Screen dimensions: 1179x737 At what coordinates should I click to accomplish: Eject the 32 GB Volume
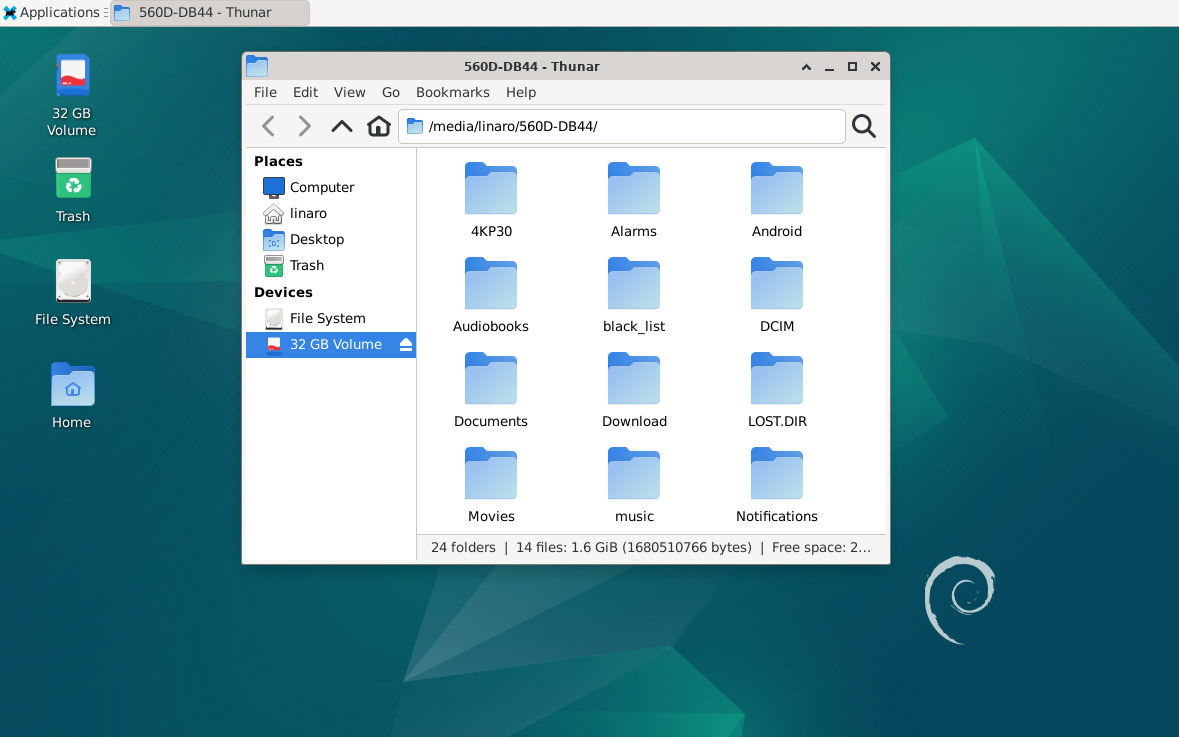404,344
